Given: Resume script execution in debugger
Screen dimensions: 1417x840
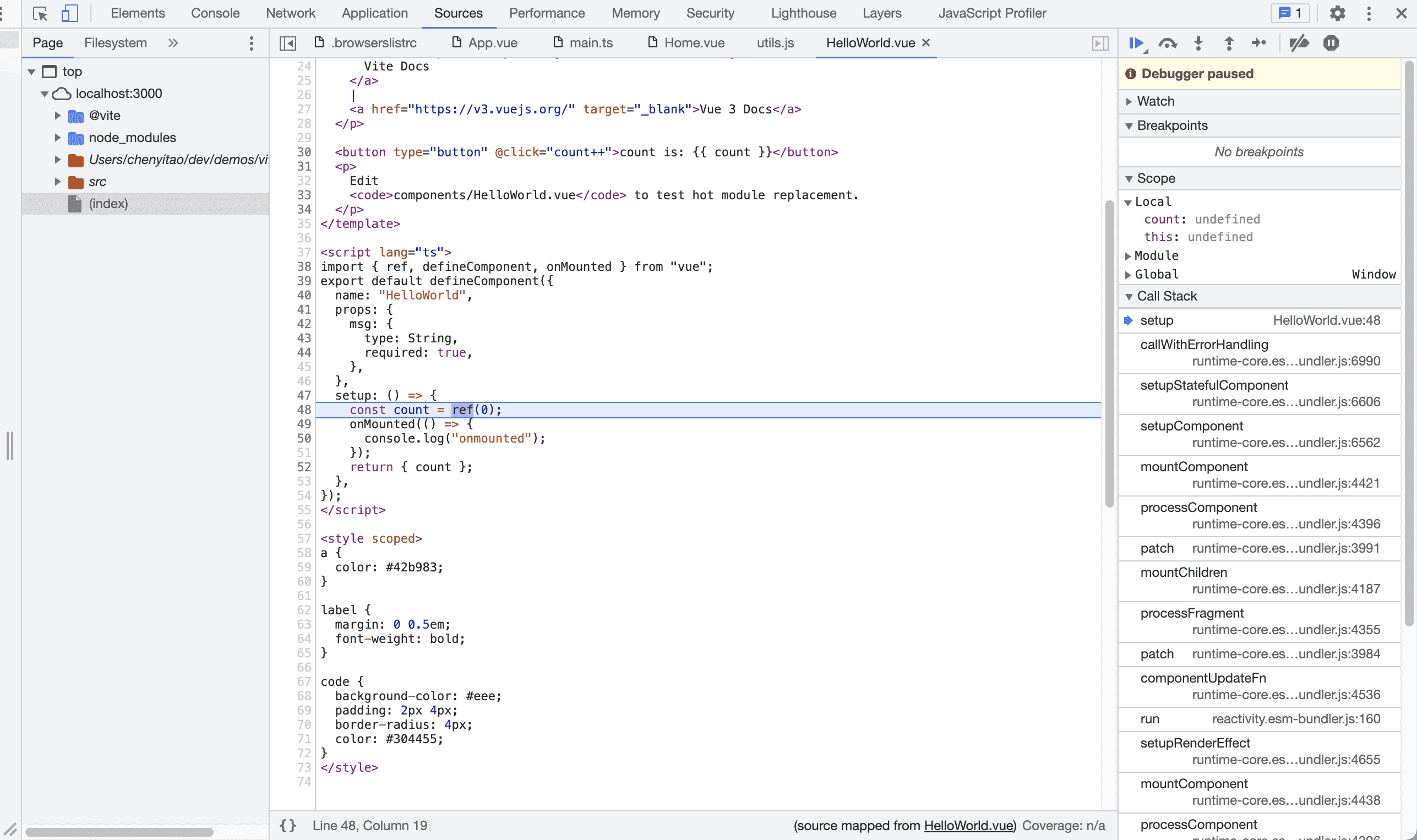Looking at the screenshot, I should coord(1136,43).
